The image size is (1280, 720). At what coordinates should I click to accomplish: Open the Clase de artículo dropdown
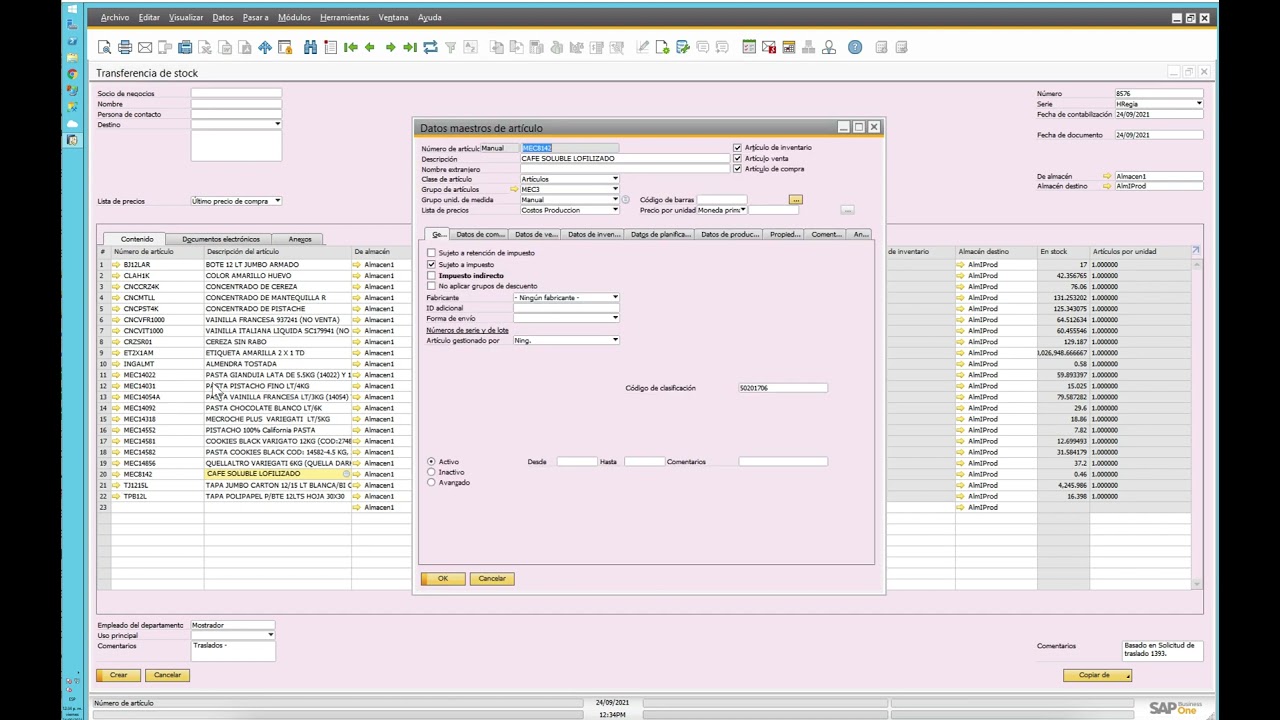pyautogui.click(x=615, y=179)
